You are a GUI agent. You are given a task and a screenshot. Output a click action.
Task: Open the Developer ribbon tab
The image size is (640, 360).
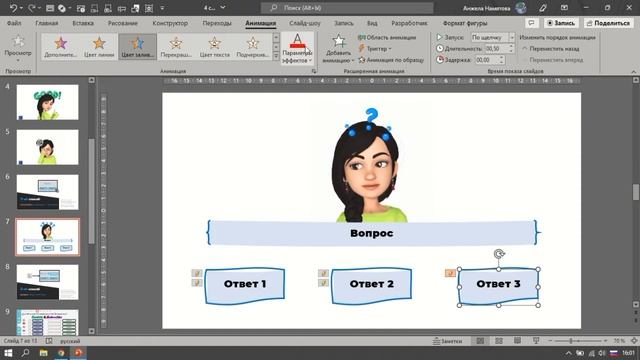click(x=409, y=23)
